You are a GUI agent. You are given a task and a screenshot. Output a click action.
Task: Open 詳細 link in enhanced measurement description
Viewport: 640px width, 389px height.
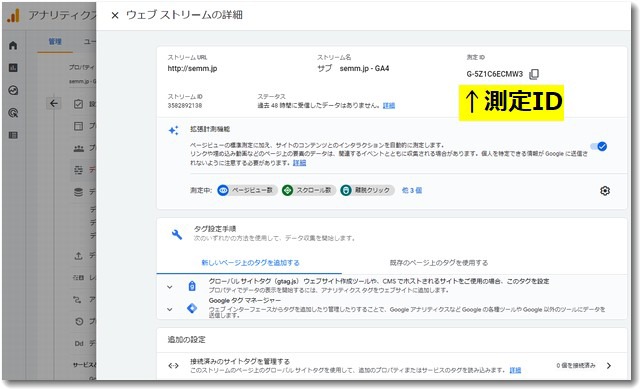(x=299, y=163)
